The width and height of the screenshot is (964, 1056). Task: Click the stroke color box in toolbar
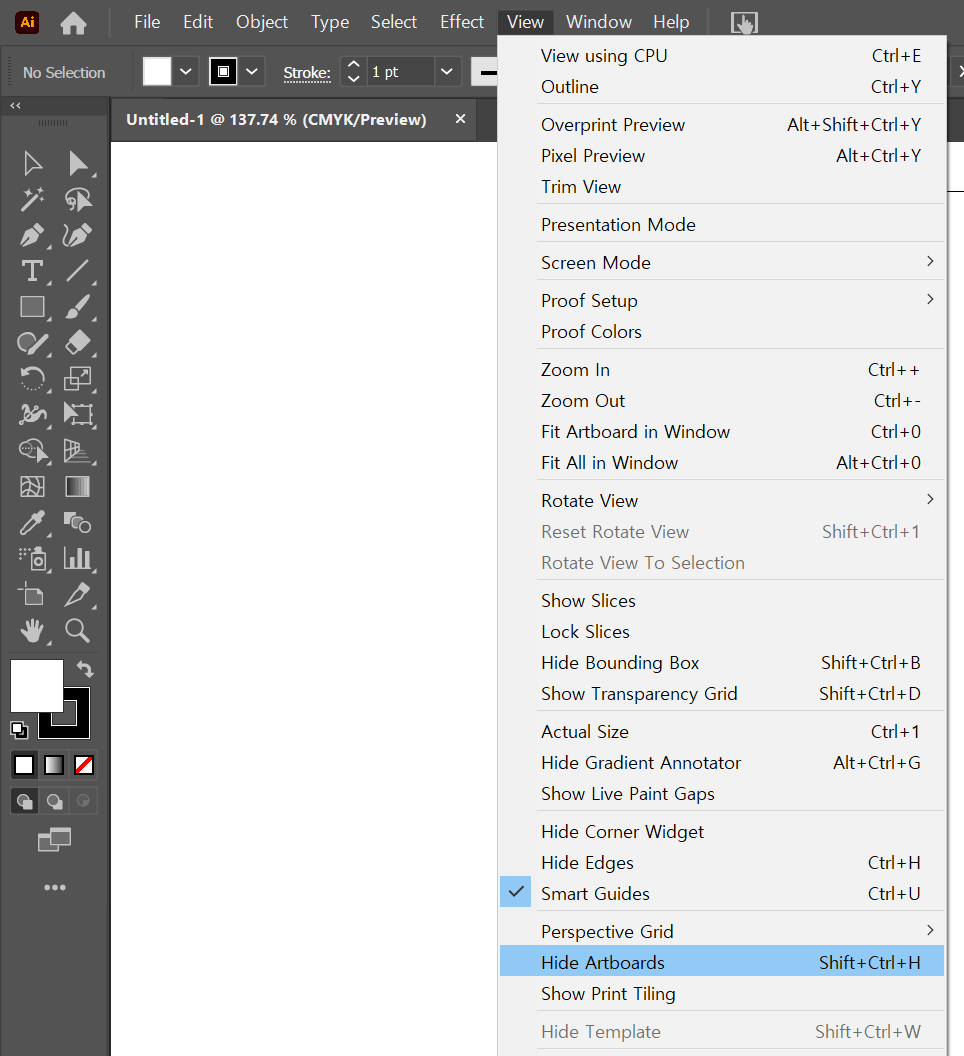click(75, 724)
